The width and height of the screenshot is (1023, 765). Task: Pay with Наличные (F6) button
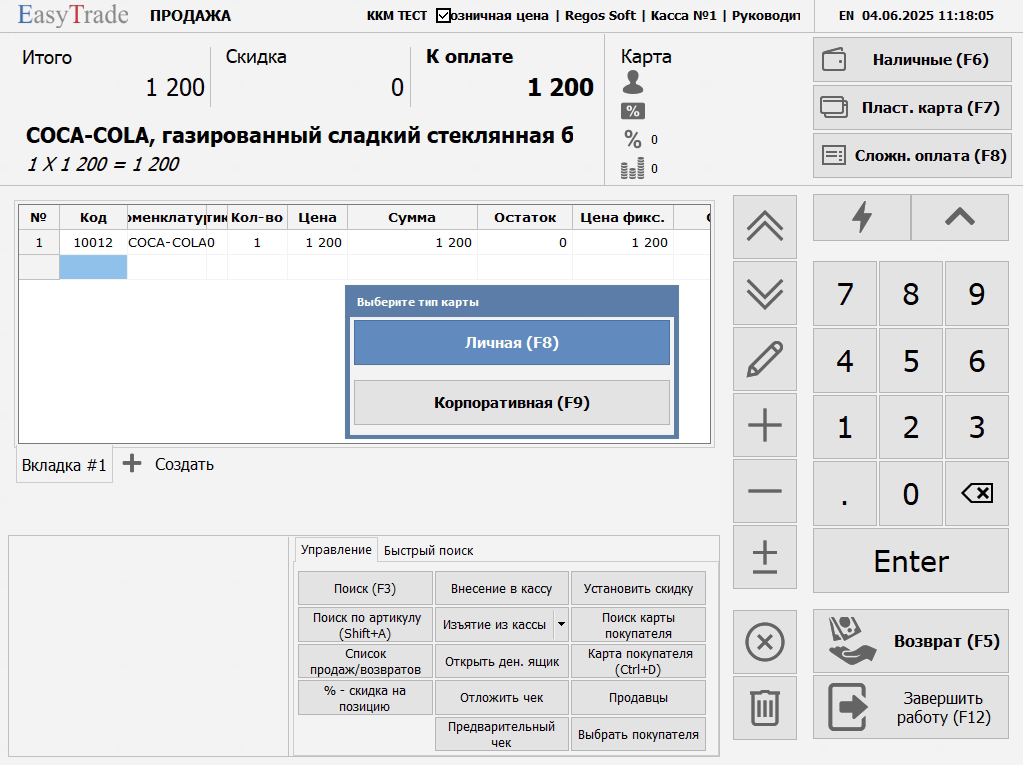point(912,60)
